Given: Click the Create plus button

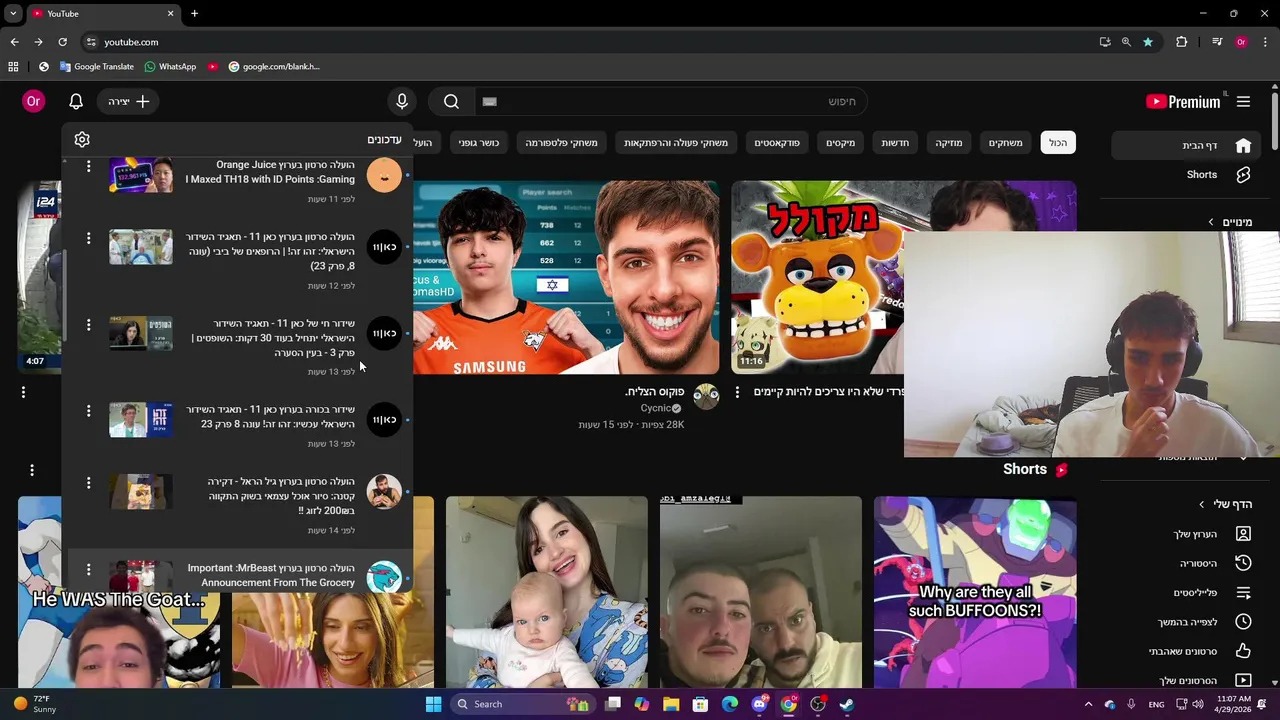Looking at the screenshot, I should (x=129, y=101).
